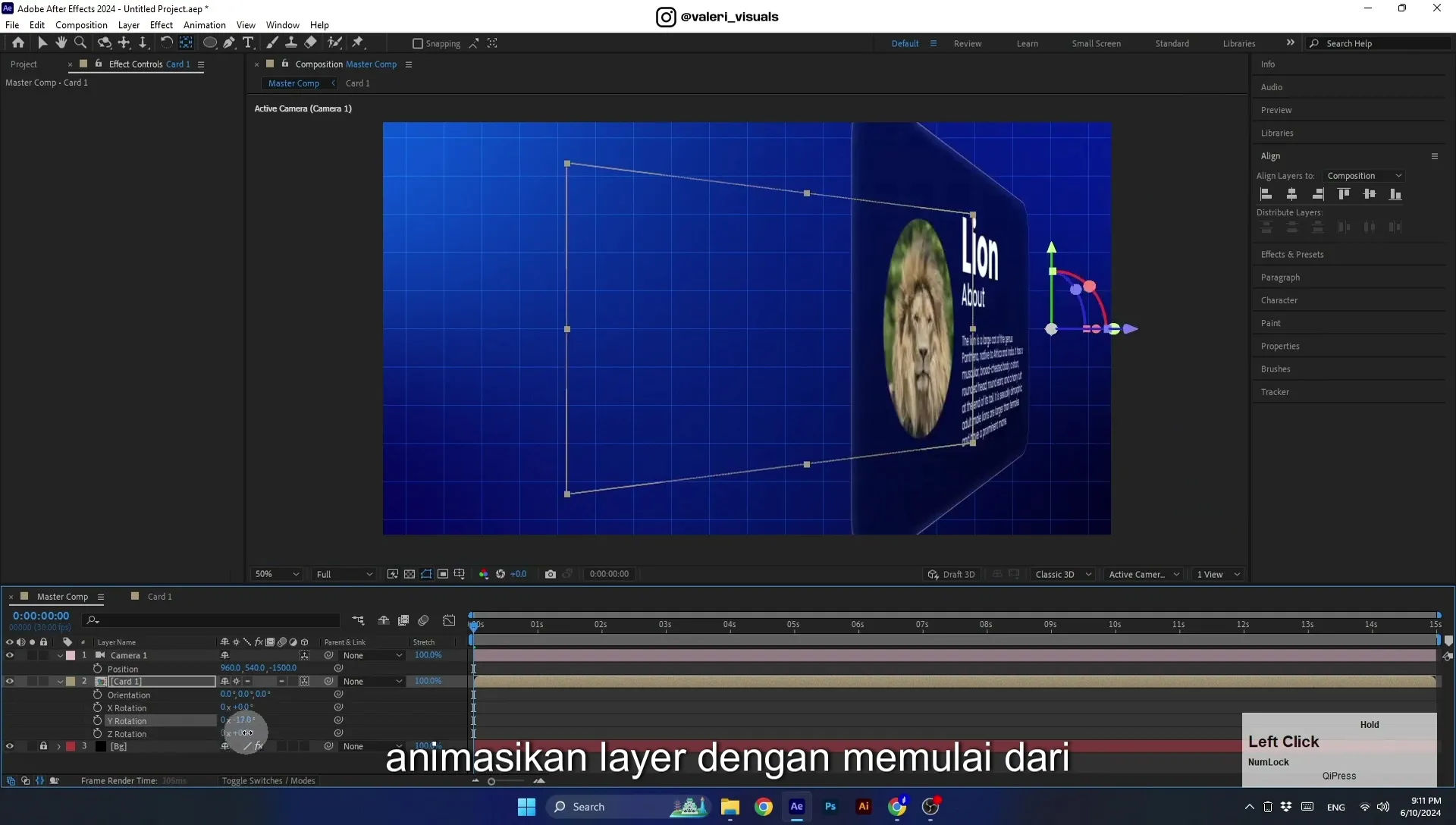Select the Clone Stamp tool

290,43
